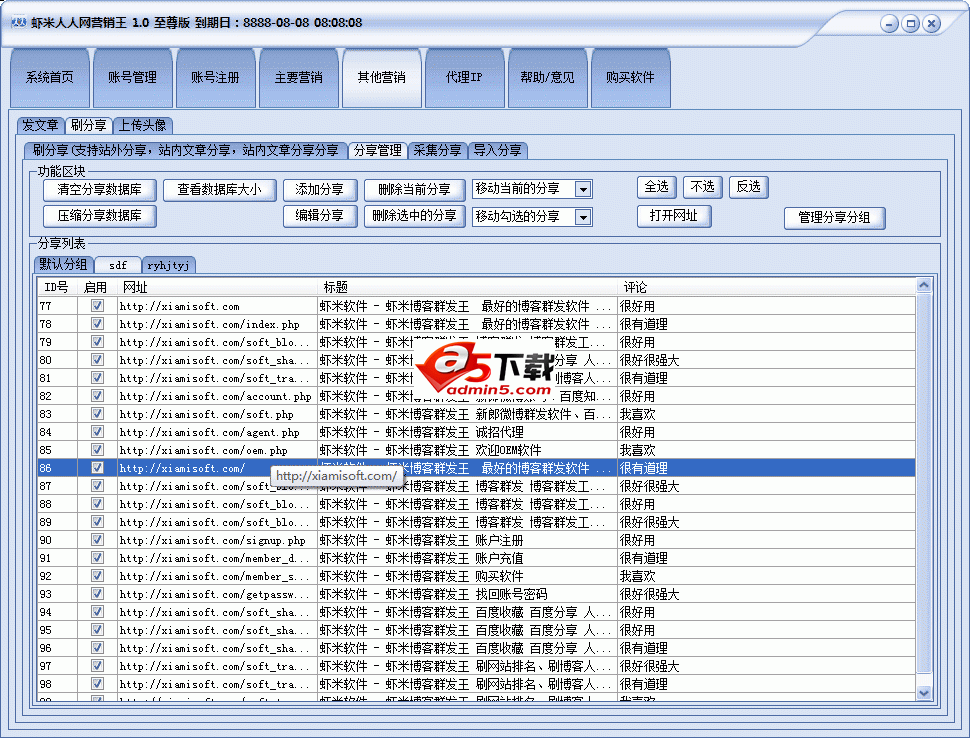Viewport: 970px width, 738px height.
Task: Toggle the checkbox in row 90
Action: [97, 539]
